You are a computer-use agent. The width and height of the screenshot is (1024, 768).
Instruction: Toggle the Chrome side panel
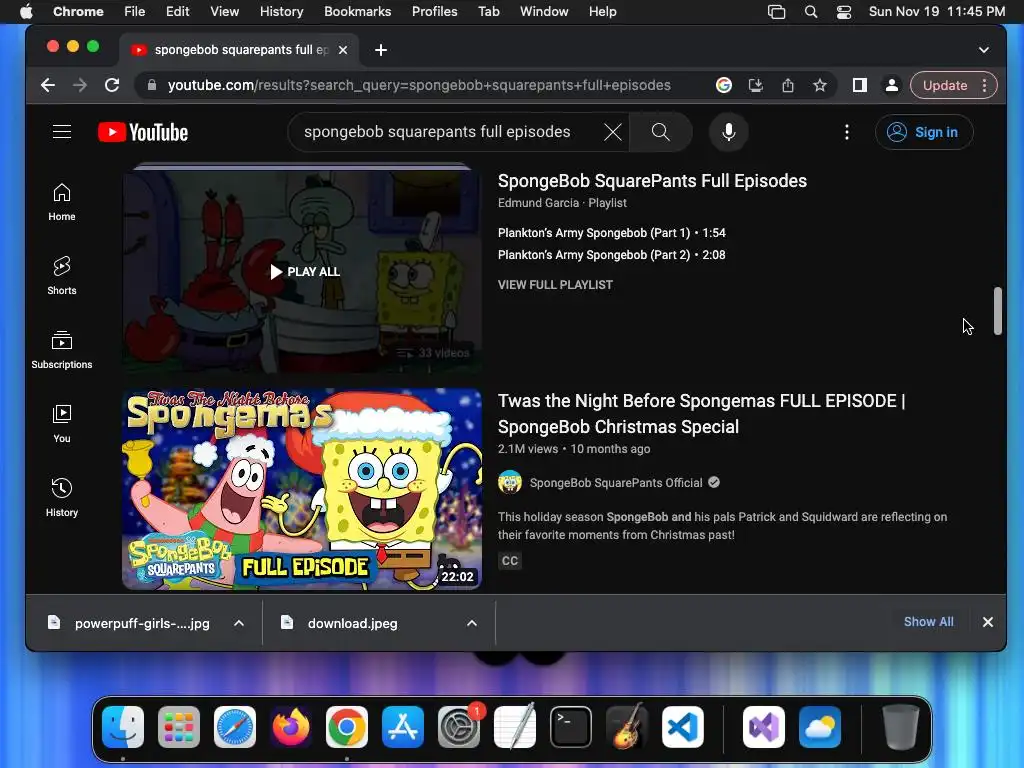pyautogui.click(x=859, y=85)
